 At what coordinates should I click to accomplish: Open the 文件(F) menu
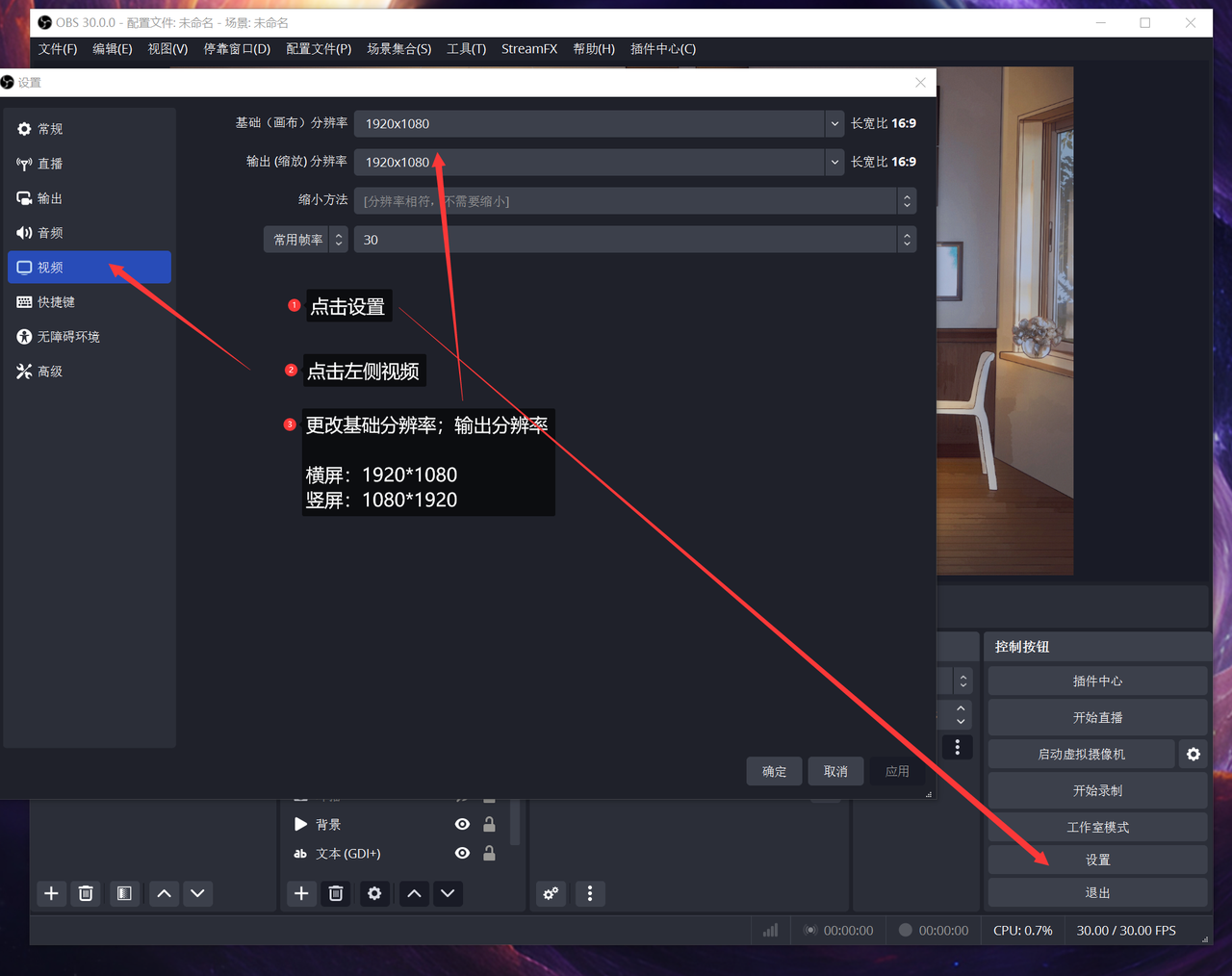tap(58, 49)
